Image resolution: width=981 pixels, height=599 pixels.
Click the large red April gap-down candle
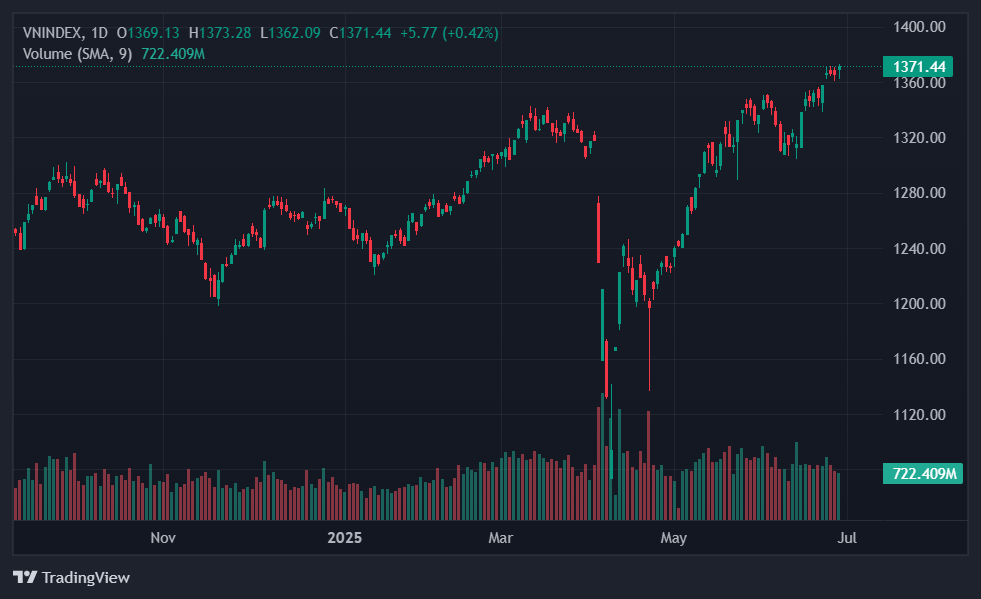pos(598,230)
